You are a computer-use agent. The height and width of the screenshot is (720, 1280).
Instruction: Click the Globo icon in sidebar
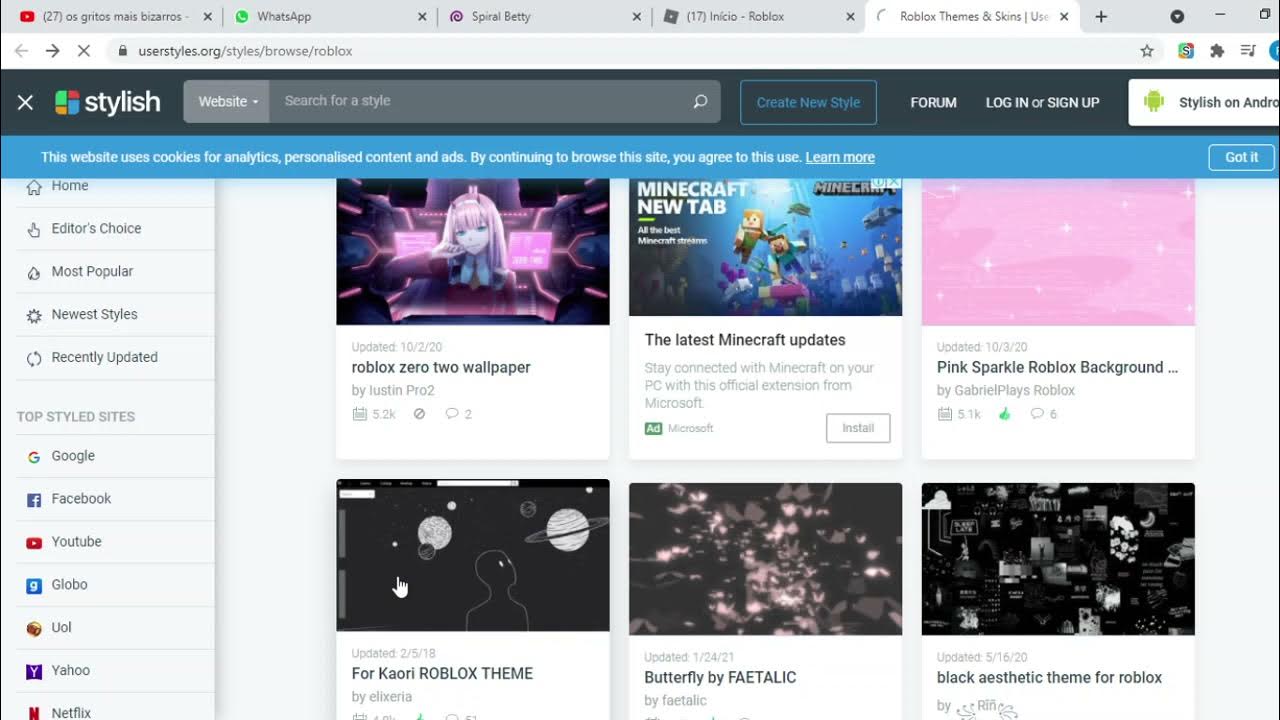click(34, 586)
